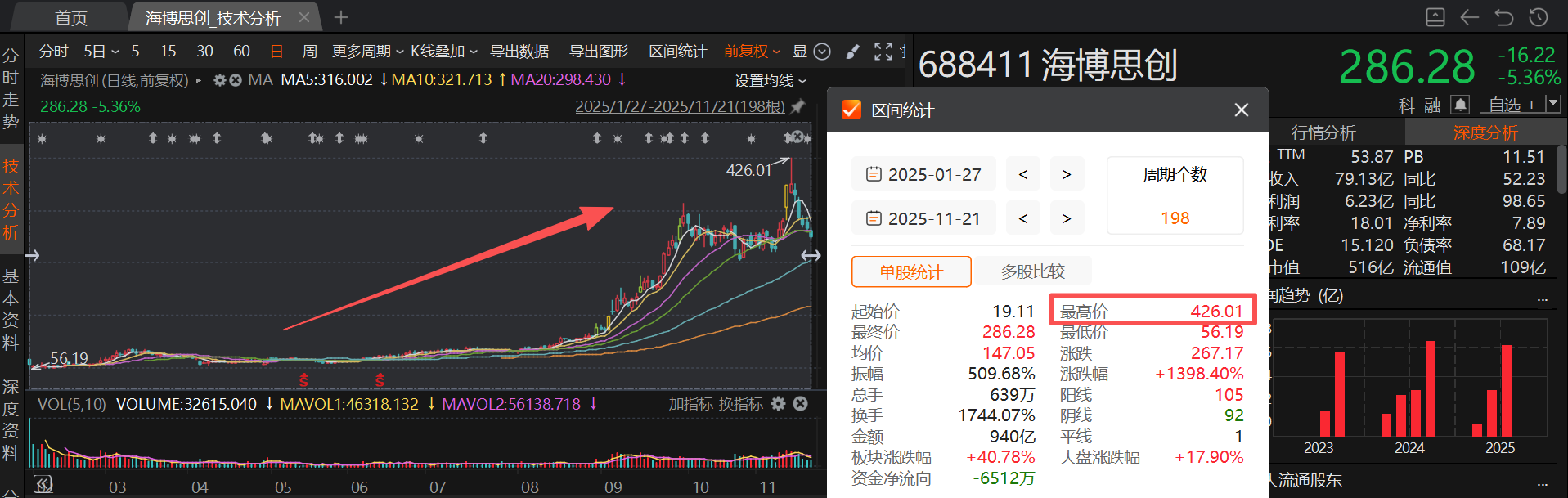Select the 多股比较 tab
Viewport: 1568px width, 498px height.
pos(1033,271)
